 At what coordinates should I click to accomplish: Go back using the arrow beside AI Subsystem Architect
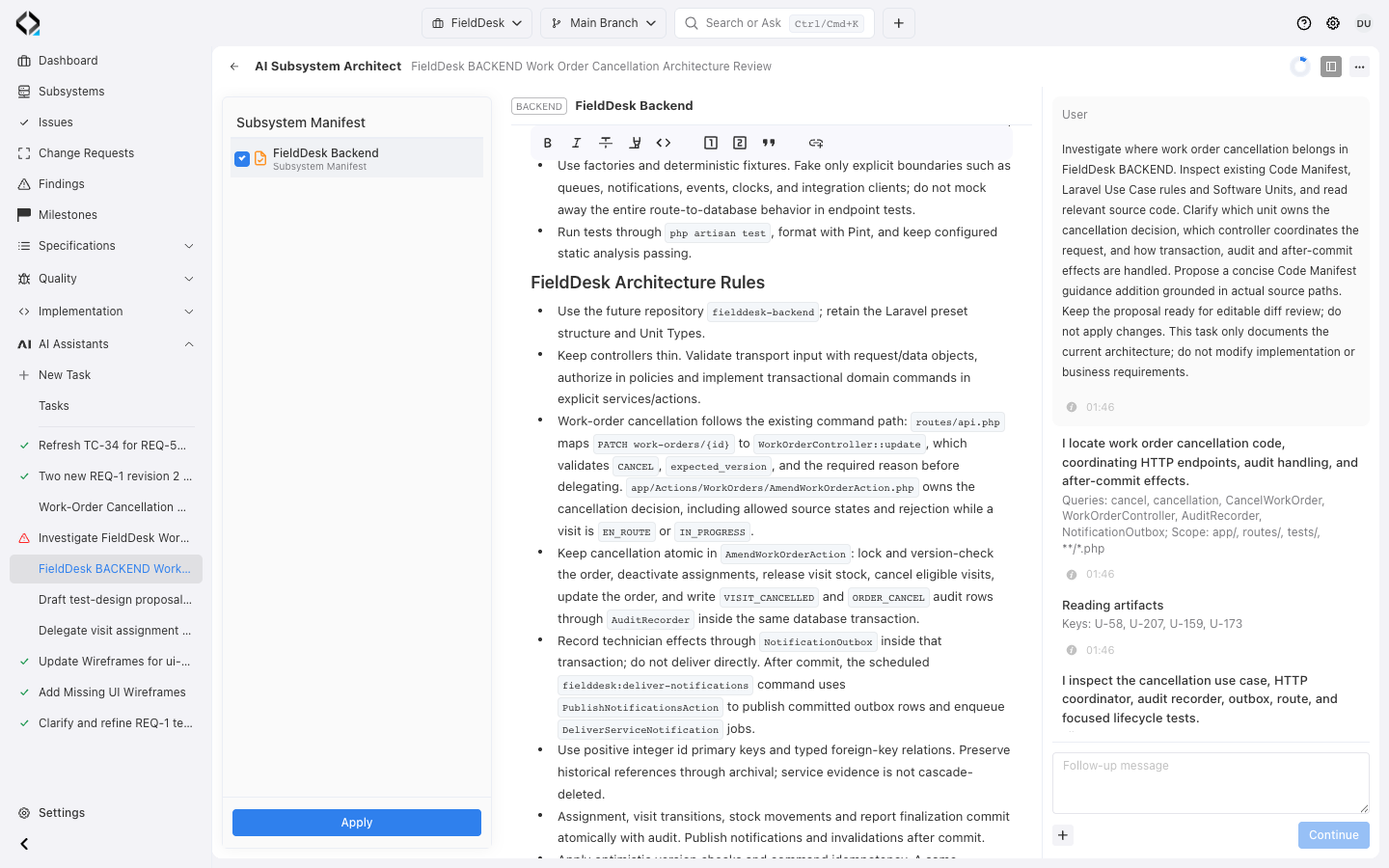[234, 67]
